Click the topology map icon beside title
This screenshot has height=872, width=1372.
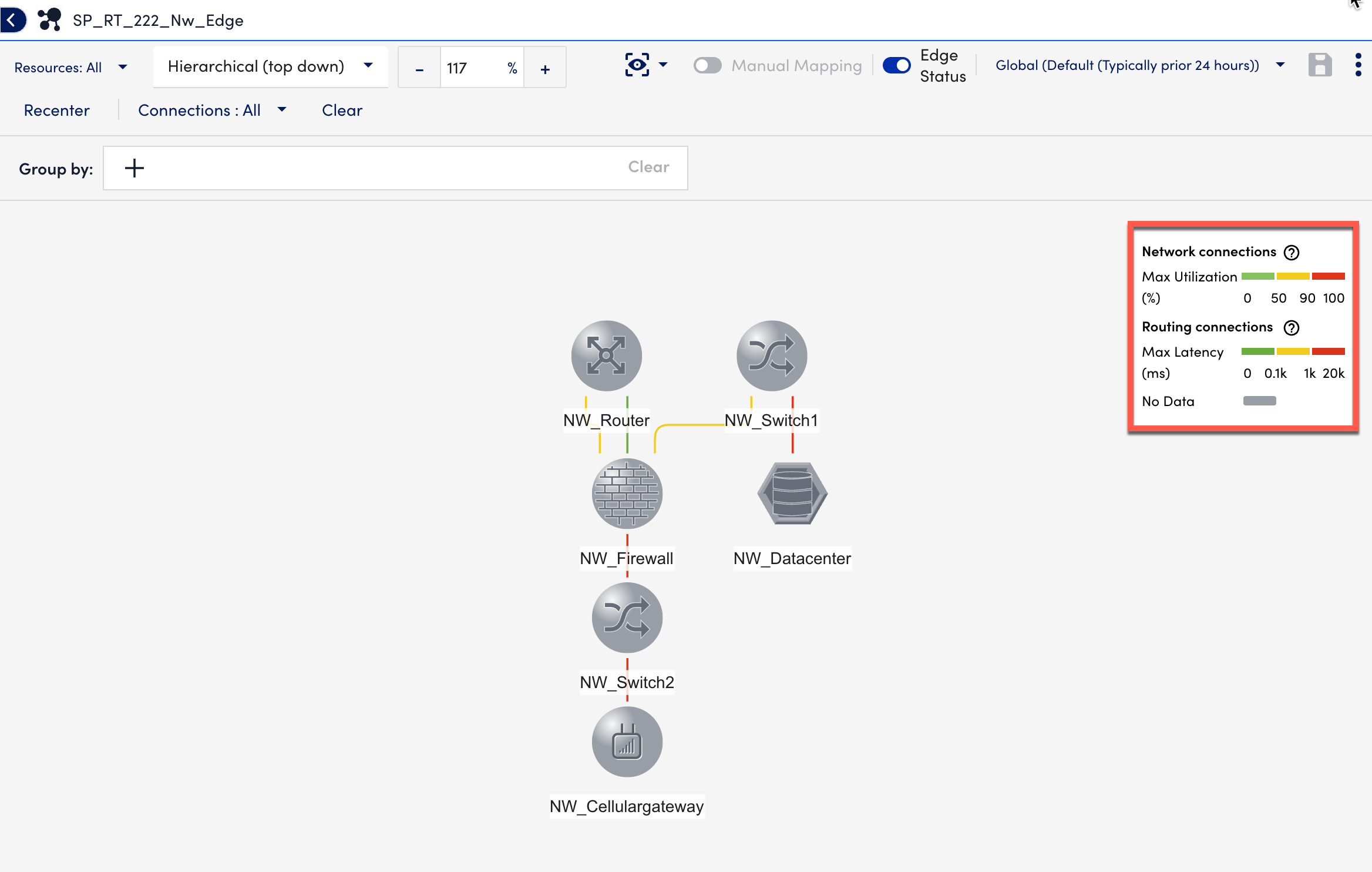[50, 20]
